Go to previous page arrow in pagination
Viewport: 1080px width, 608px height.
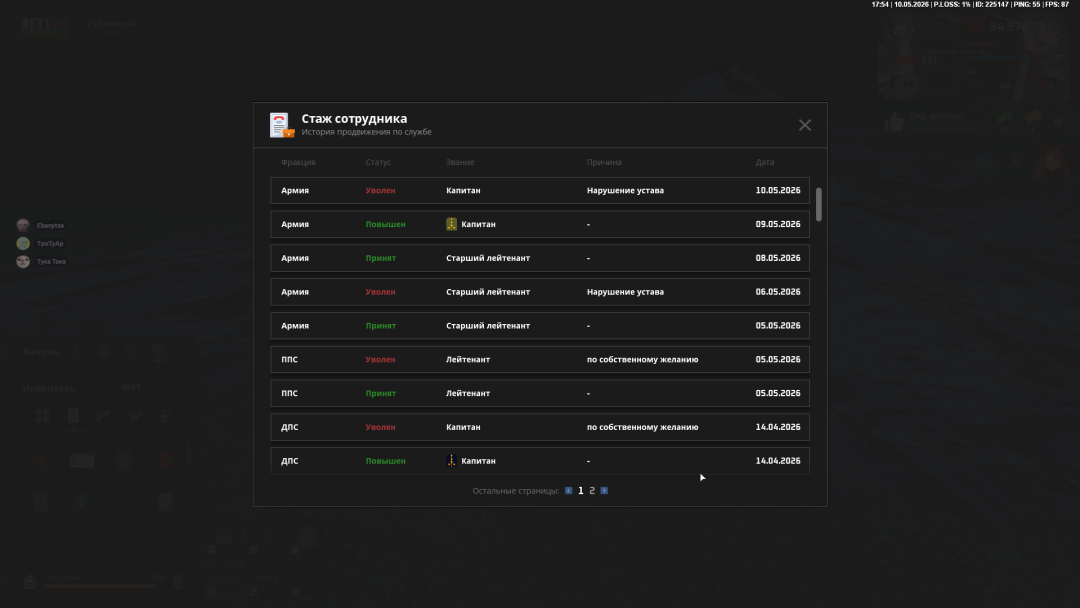click(x=568, y=491)
